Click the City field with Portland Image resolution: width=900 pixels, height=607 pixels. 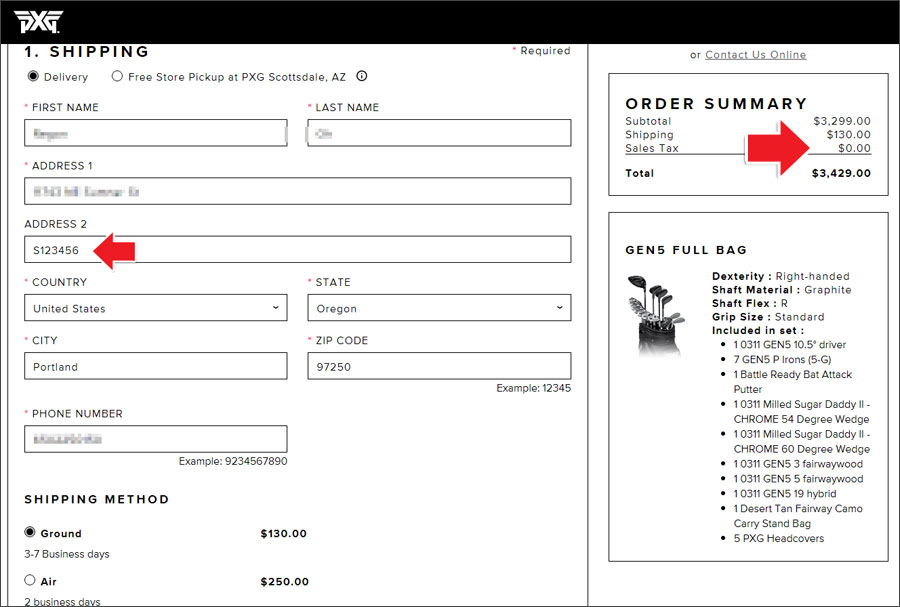pos(156,366)
